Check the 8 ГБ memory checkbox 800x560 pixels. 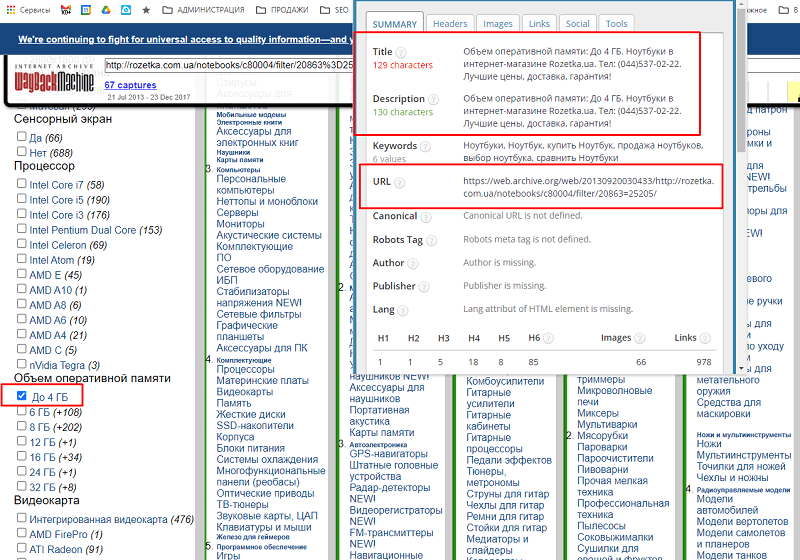tap(21, 425)
